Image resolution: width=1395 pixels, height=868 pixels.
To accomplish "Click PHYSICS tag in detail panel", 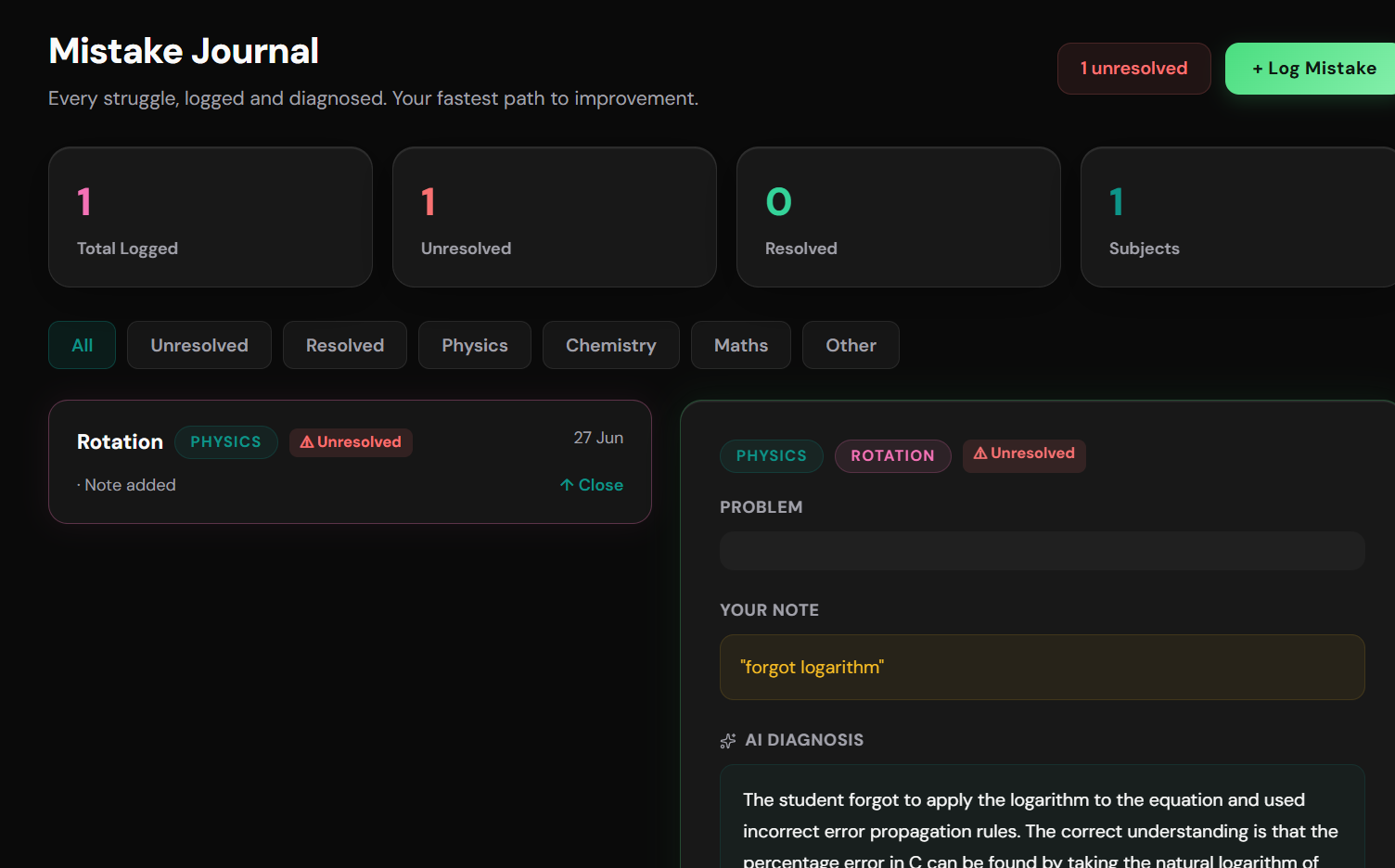I will [772, 456].
